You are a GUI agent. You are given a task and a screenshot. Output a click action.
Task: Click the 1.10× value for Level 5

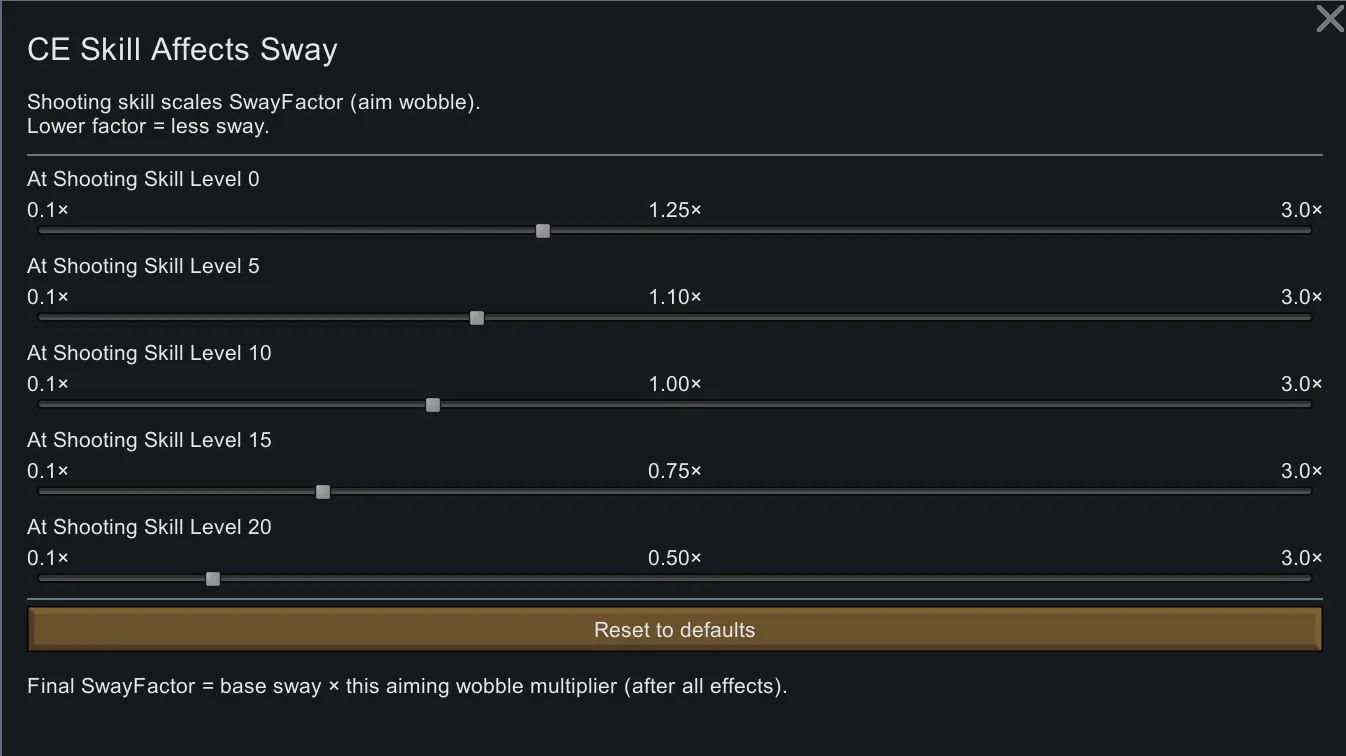pyautogui.click(x=675, y=297)
